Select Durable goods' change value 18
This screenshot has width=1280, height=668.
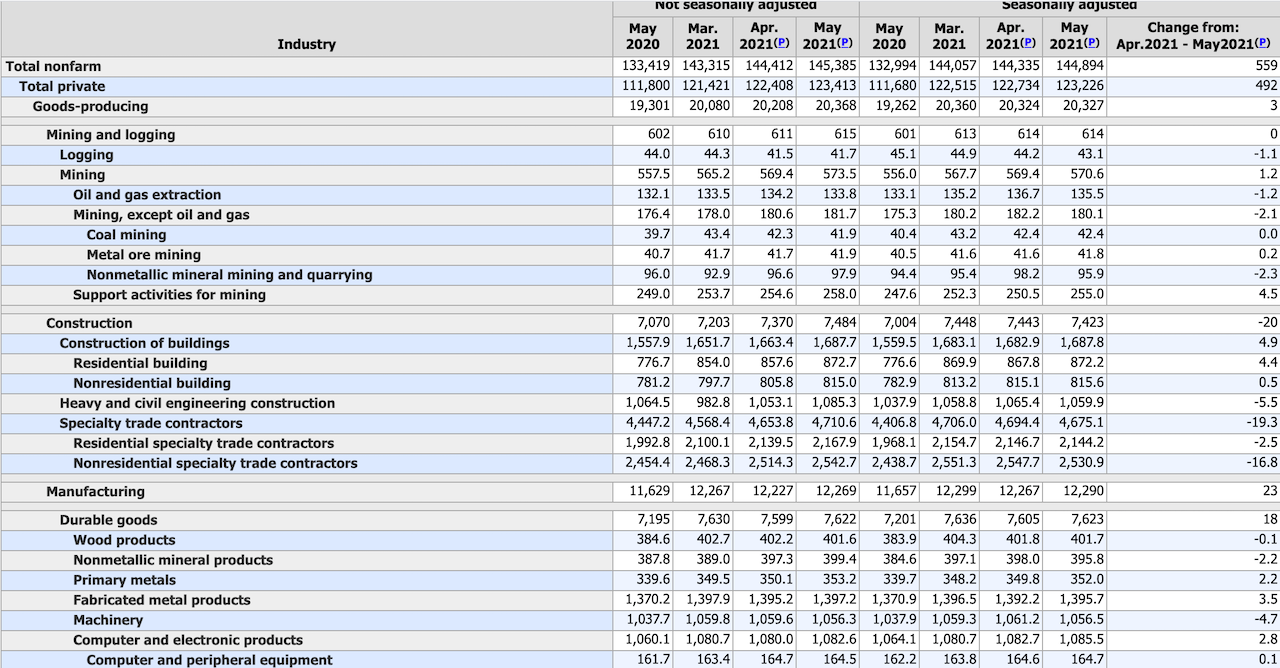pos(1271,520)
